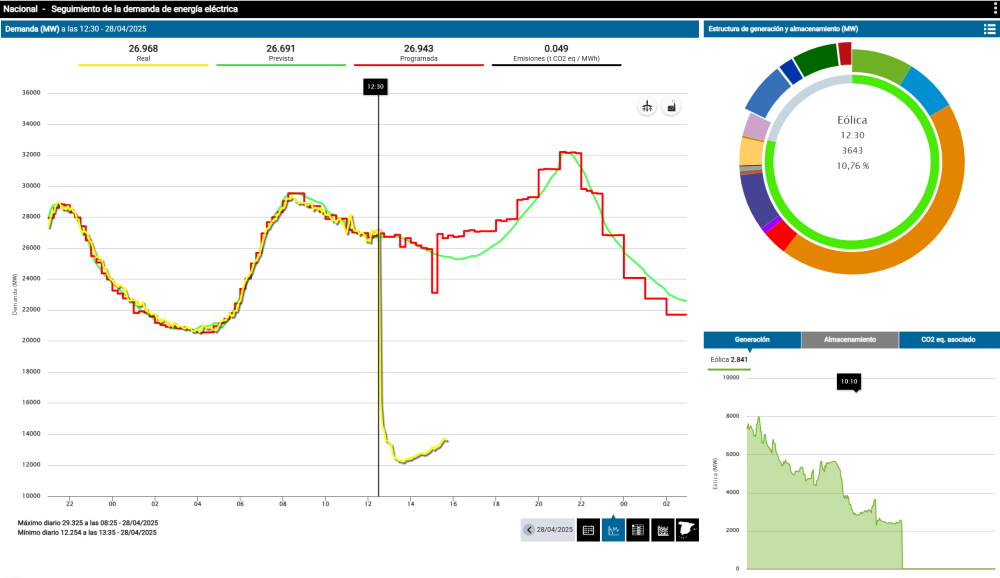Screen dimensions: 1000x578
Task: Open the generation structure list icon
Action: 989,29
